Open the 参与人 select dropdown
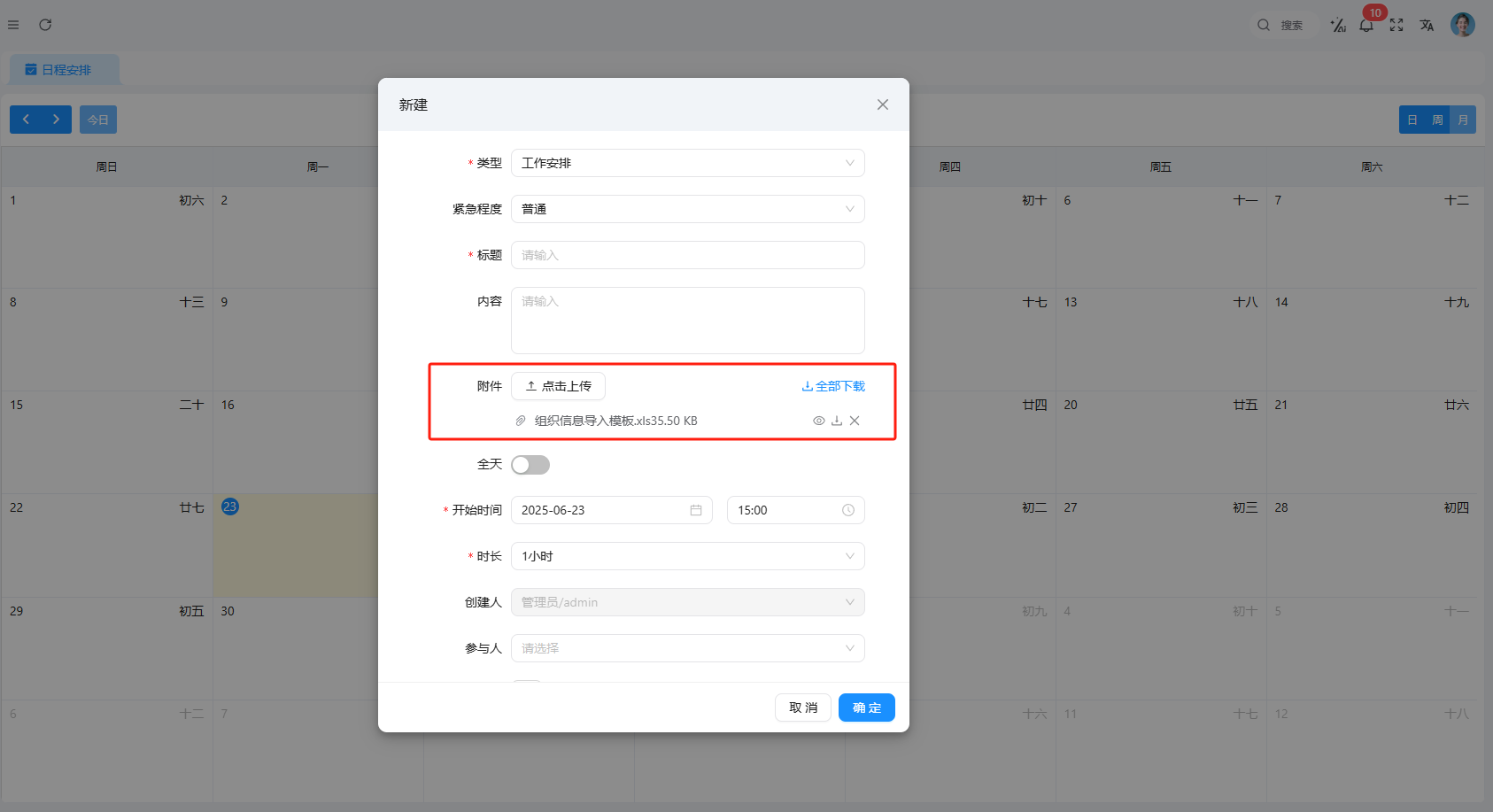Image resolution: width=1493 pixels, height=812 pixels. [688, 648]
